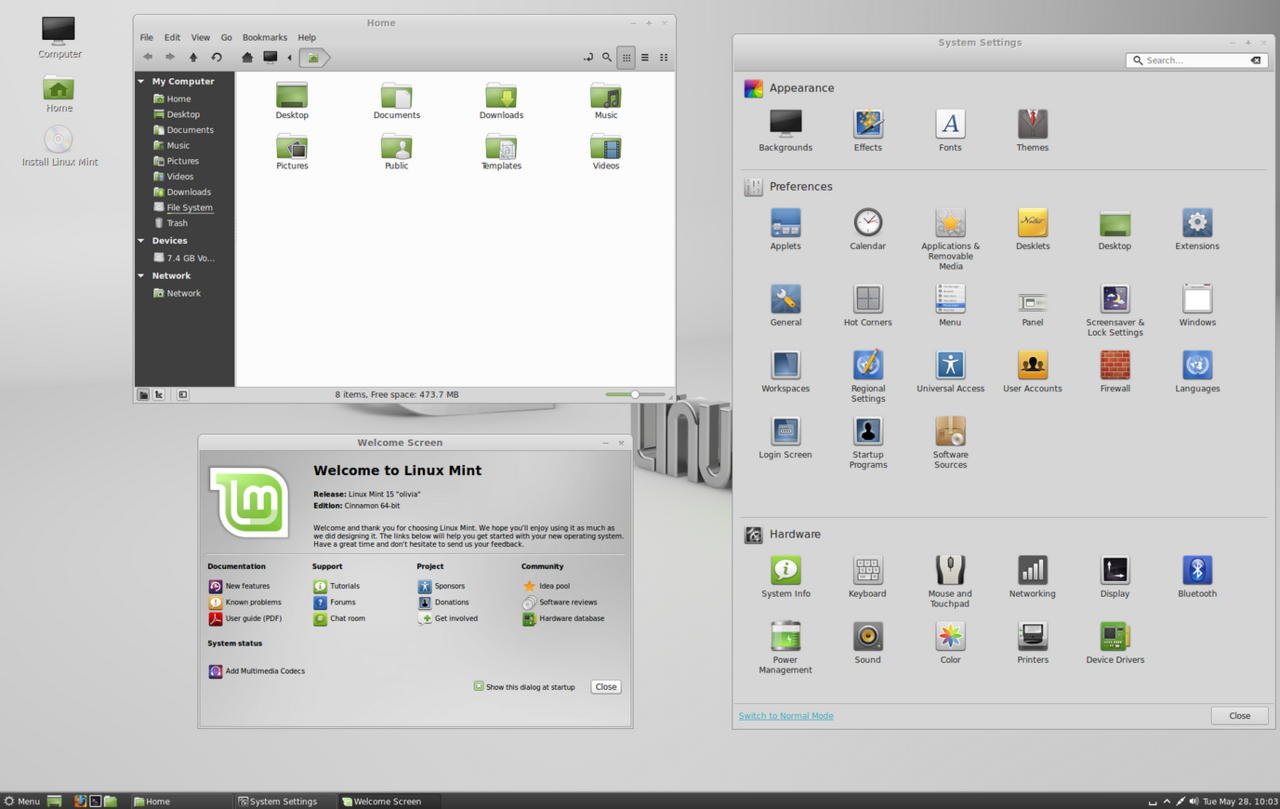1280x809 pixels.
Task: Open Device Drivers
Action: tap(1115, 642)
